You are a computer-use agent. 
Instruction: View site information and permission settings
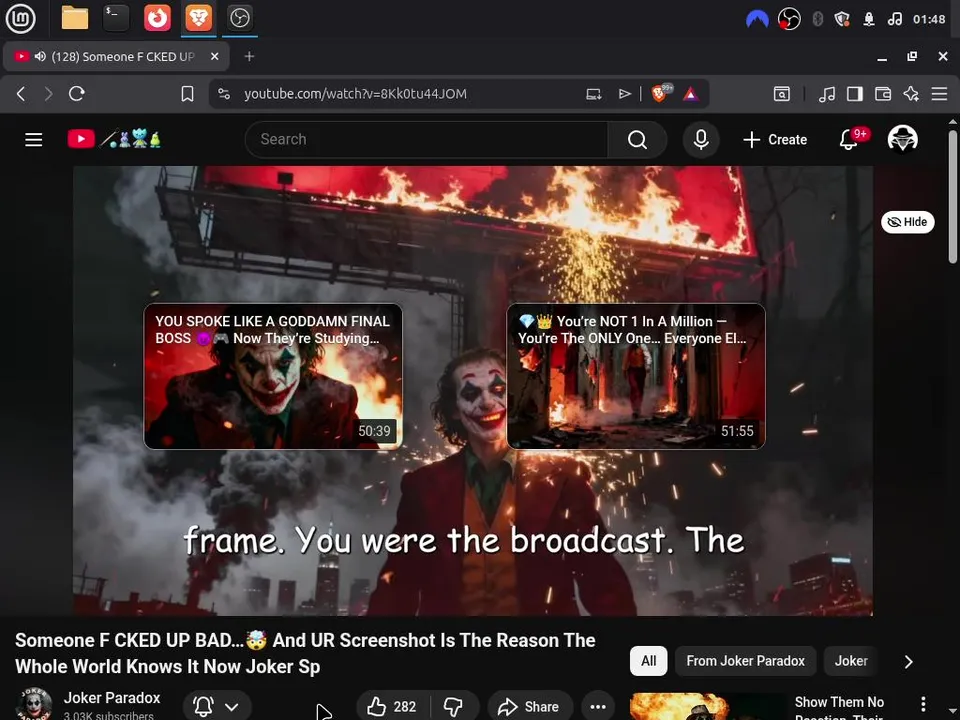click(x=224, y=94)
